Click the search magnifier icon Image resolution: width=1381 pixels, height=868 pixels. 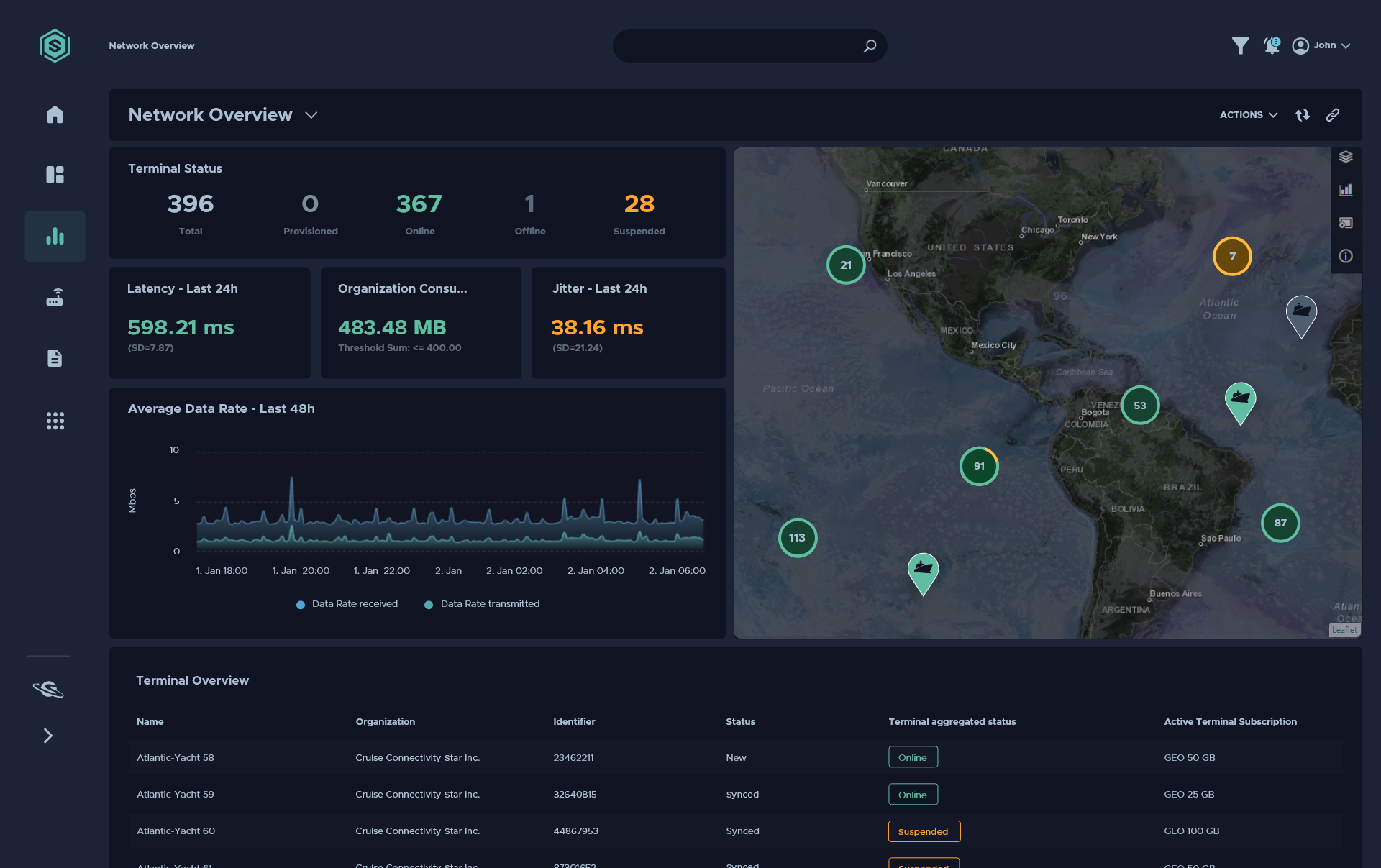click(x=870, y=46)
